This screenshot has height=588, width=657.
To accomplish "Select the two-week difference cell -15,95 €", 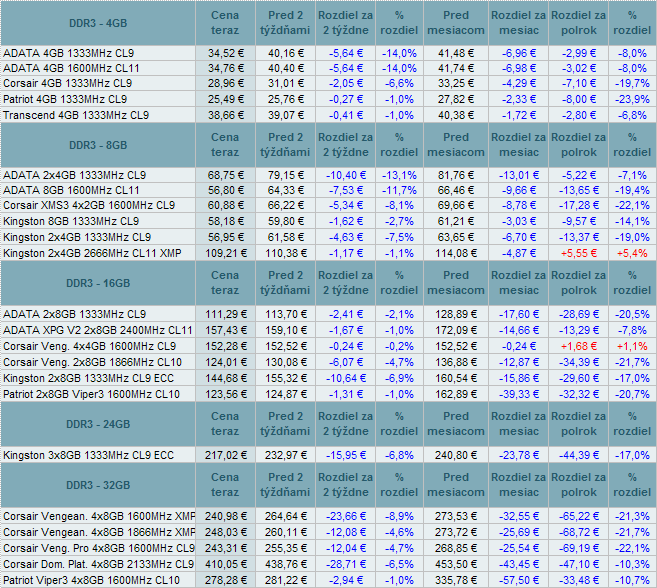I will [345, 455].
